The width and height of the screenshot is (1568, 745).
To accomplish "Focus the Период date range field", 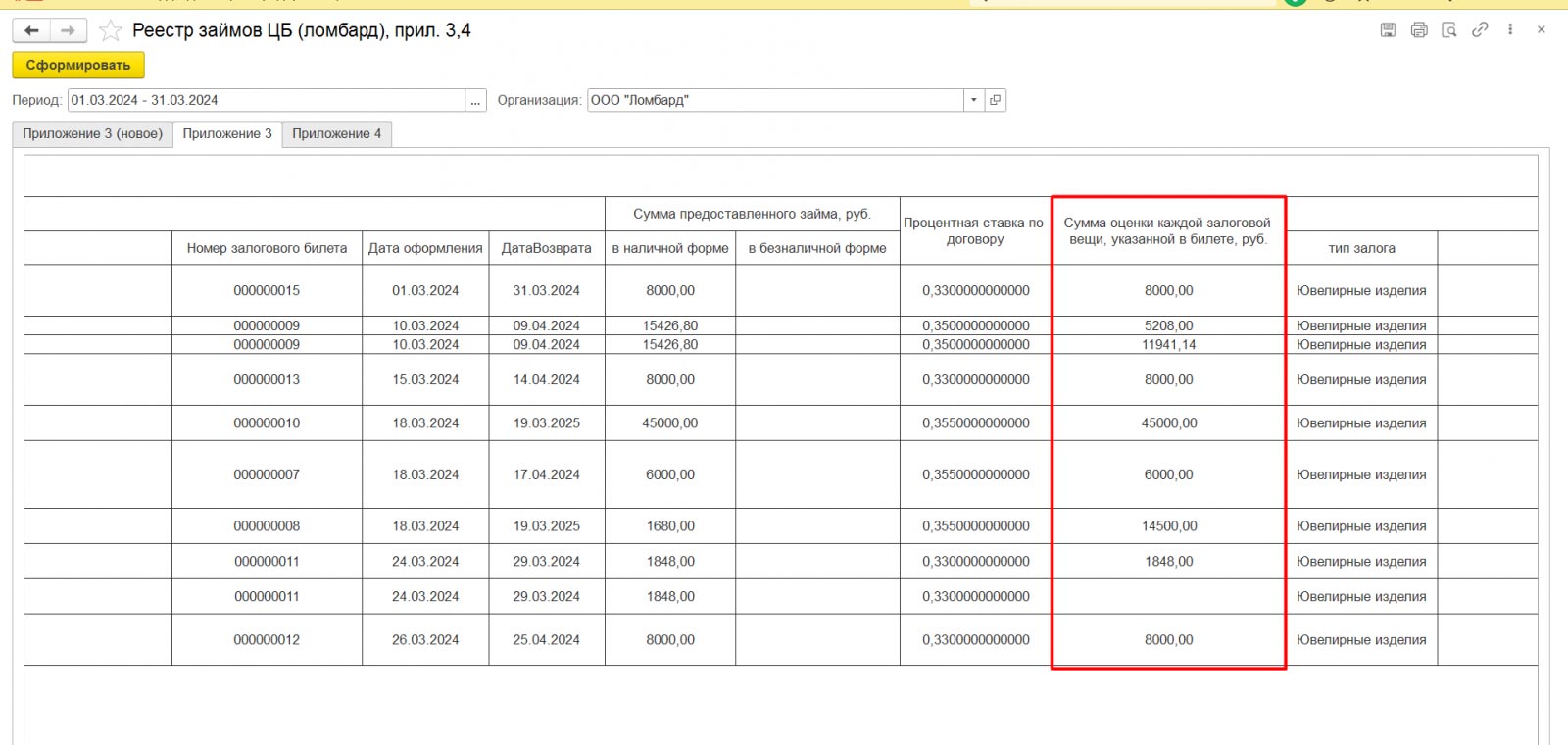I will [267, 100].
